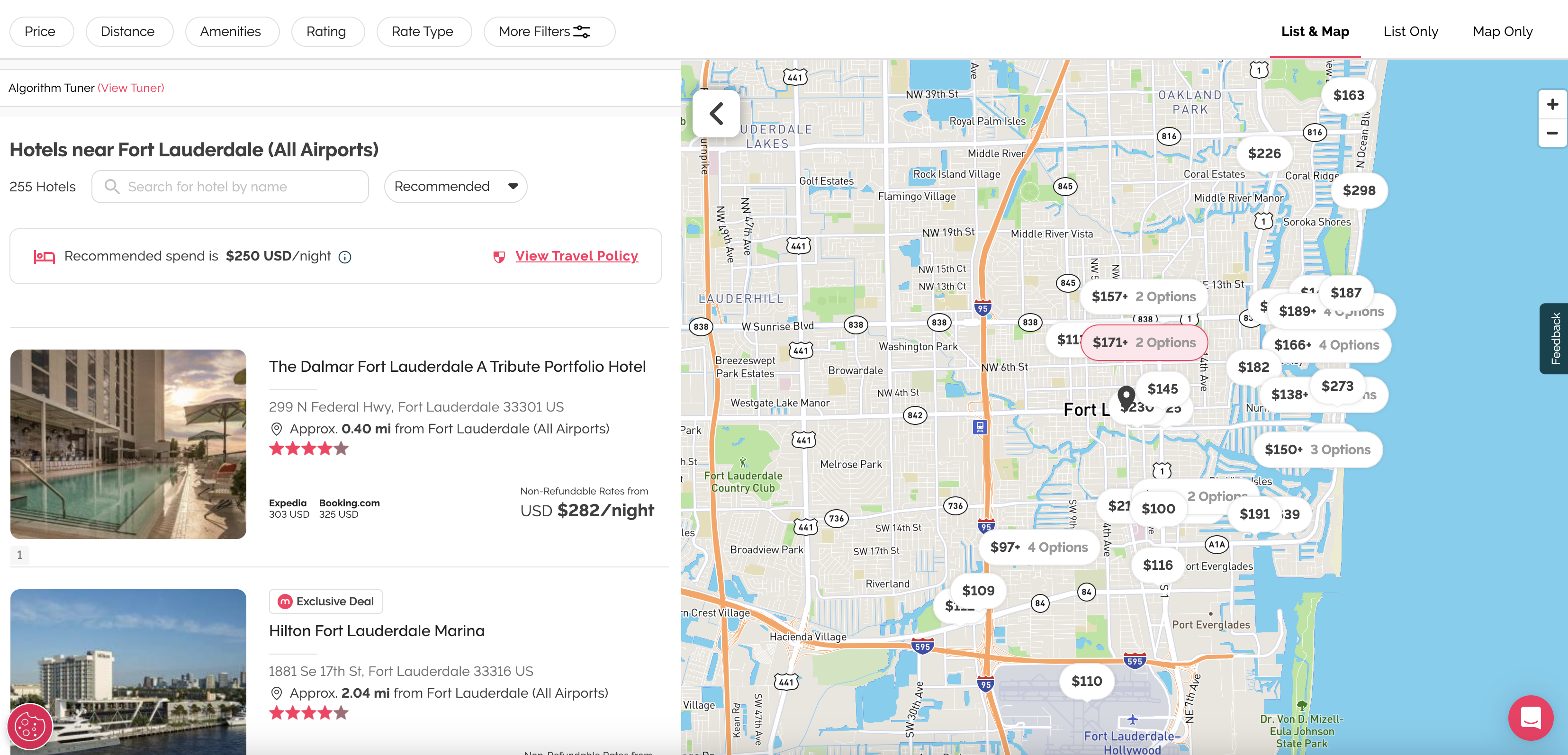Expand the Recommended sort dropdown
The image size is (1568, 755).
point(455,186)
